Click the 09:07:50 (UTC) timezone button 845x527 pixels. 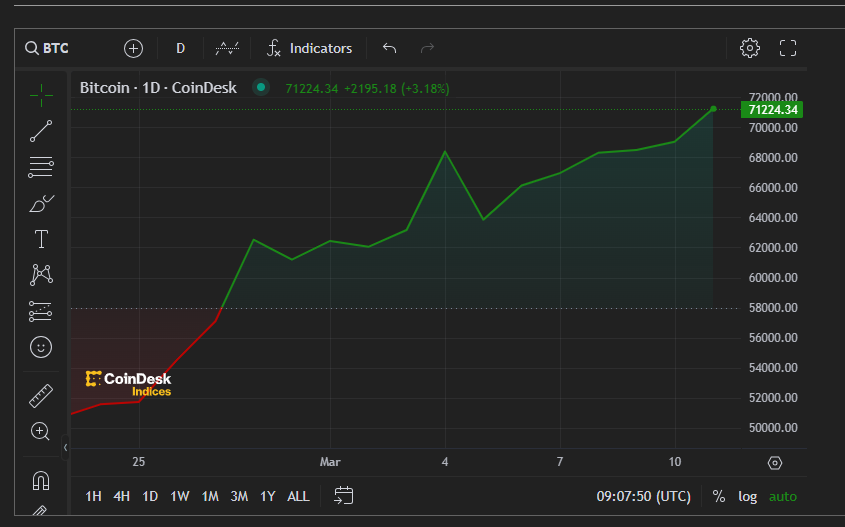[x=643, y=496]
